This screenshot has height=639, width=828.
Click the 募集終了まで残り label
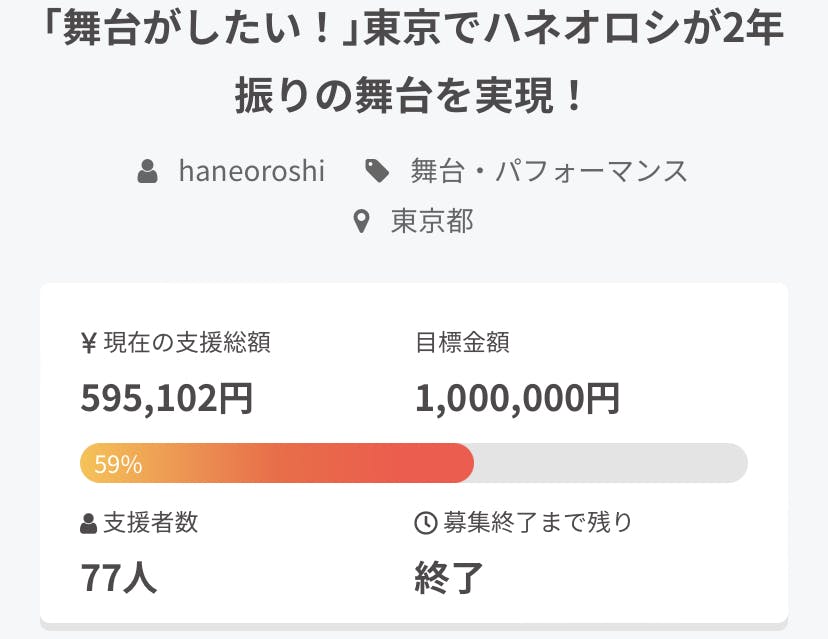point(537,522)
